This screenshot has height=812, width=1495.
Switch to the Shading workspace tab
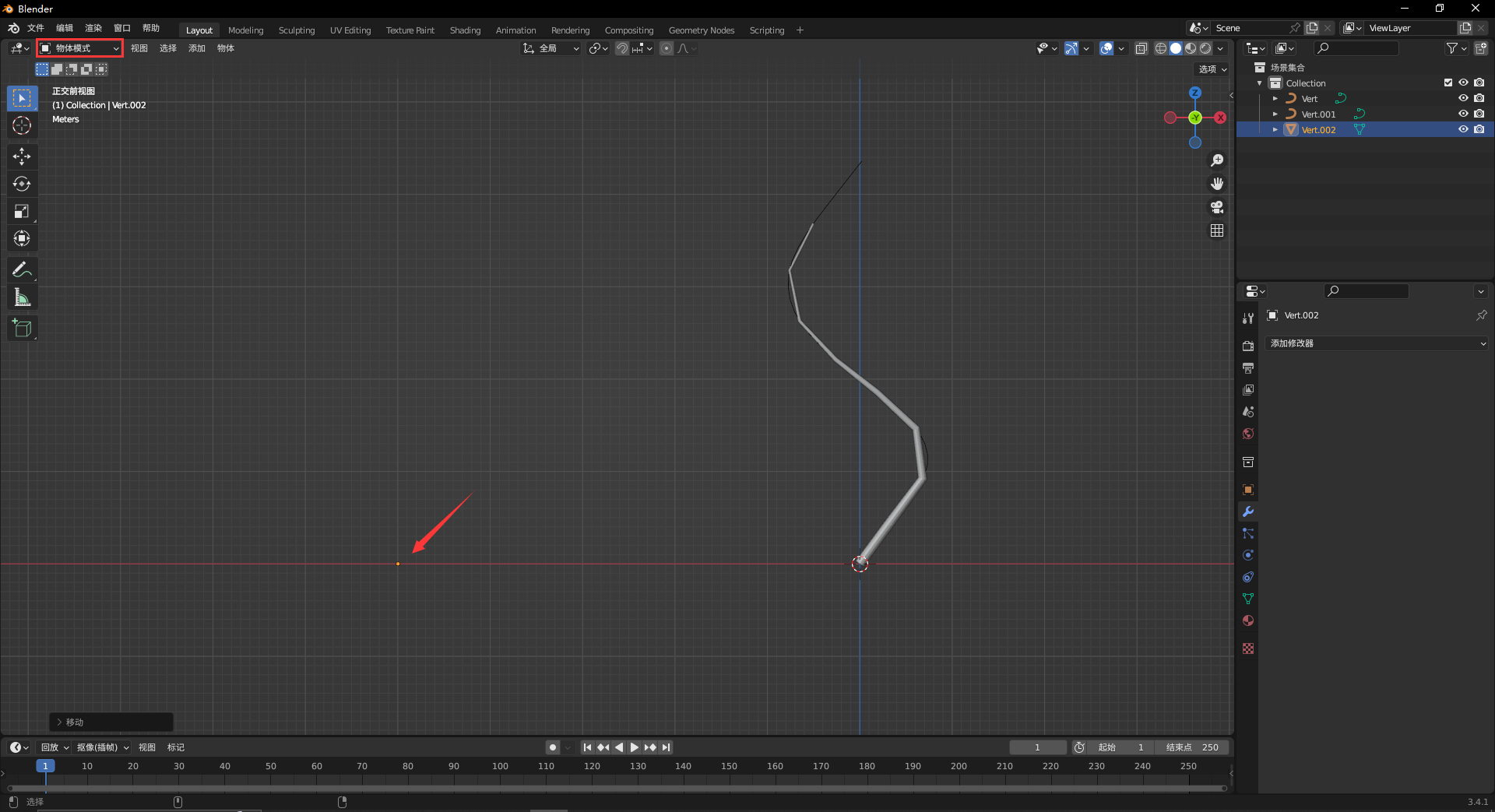[465, 30]
